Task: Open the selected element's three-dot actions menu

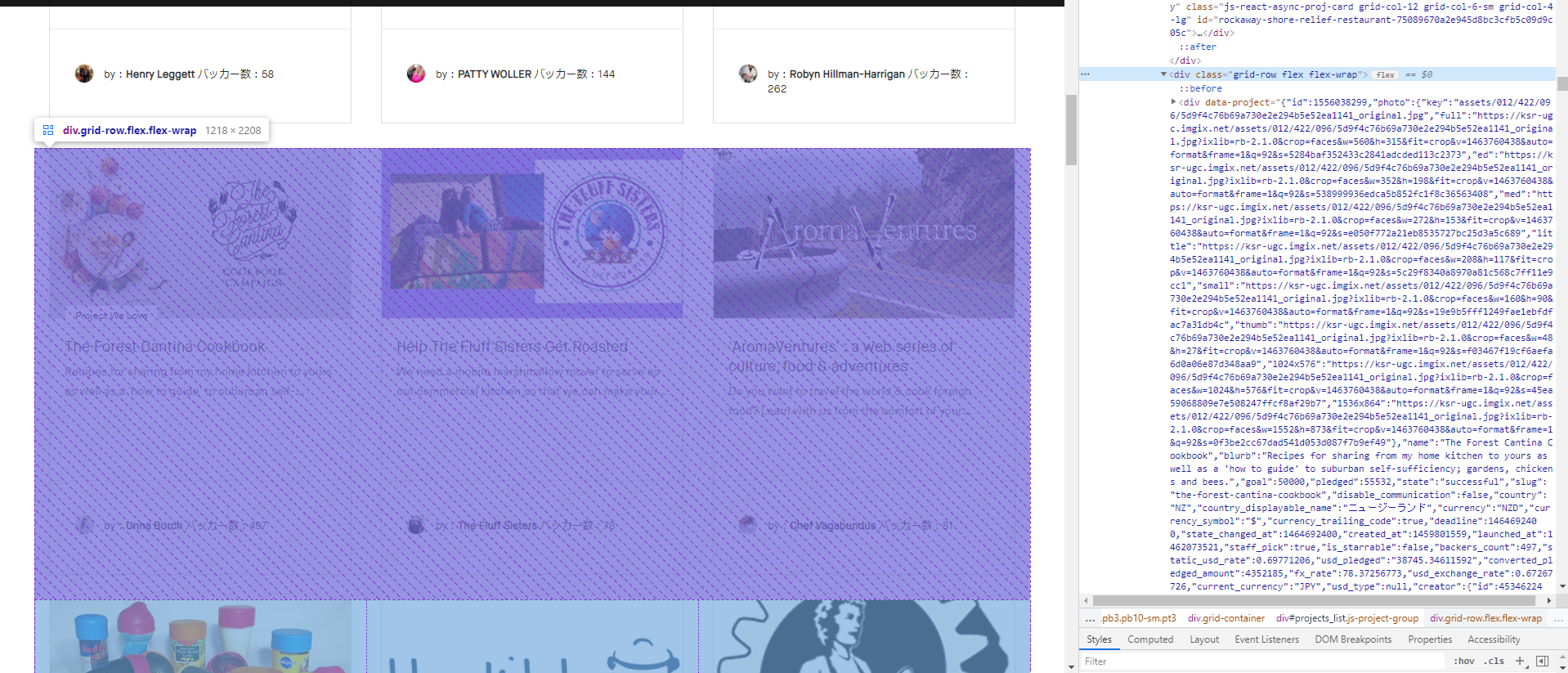Action: [x=1086, y=74]
